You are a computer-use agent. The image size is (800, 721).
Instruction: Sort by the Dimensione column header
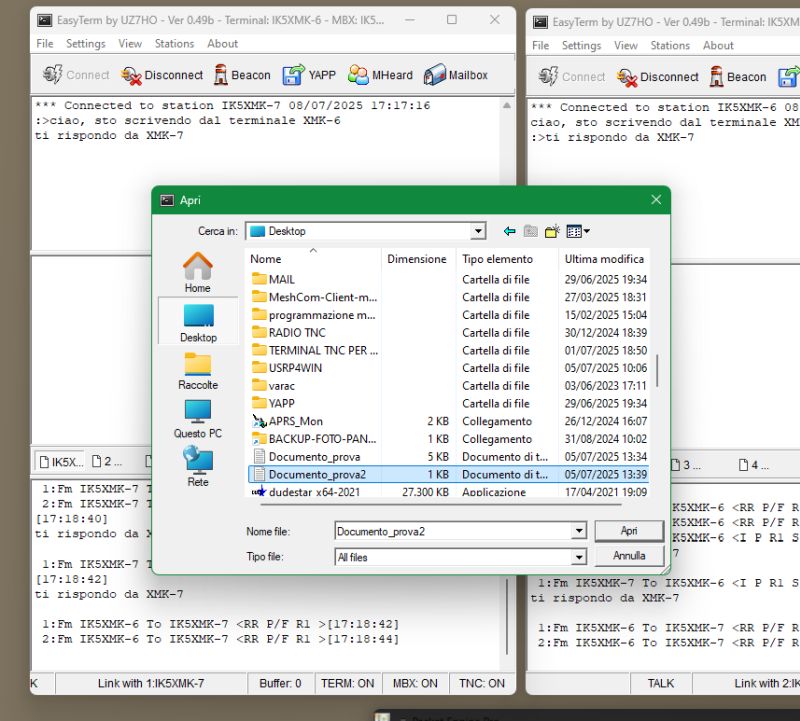click(x=417, y=259)
